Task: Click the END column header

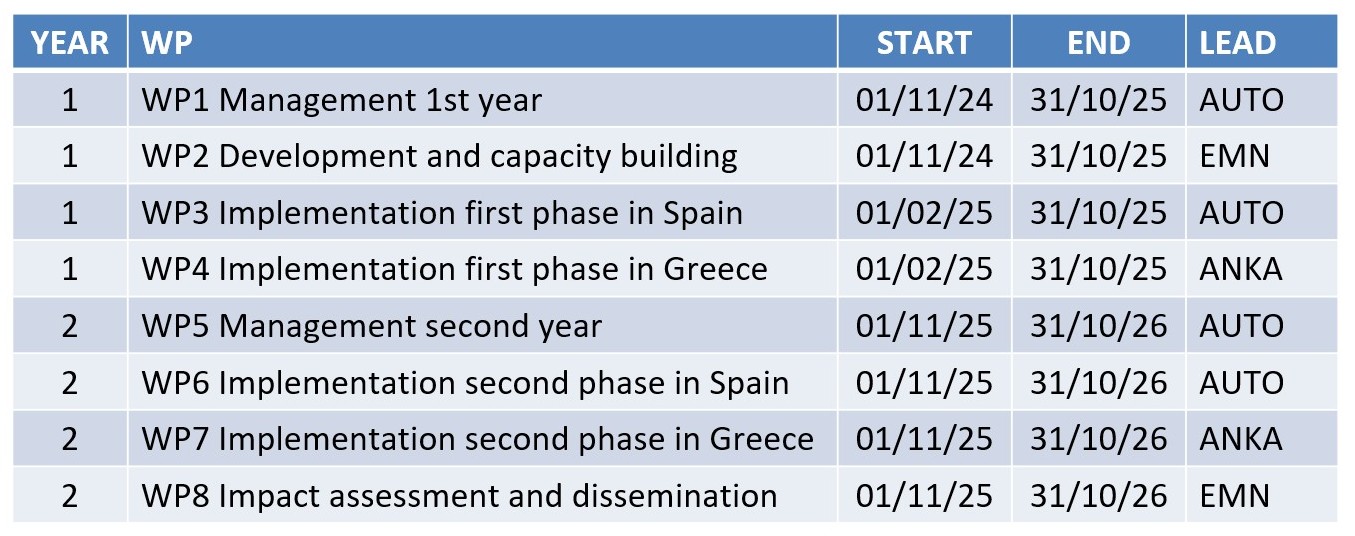Action: pos(1098,43)
